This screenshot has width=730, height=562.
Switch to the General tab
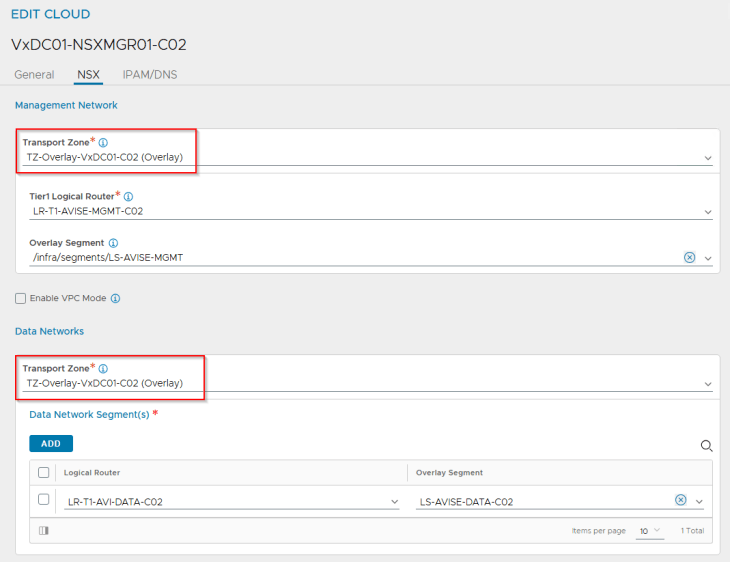(34, 75)
